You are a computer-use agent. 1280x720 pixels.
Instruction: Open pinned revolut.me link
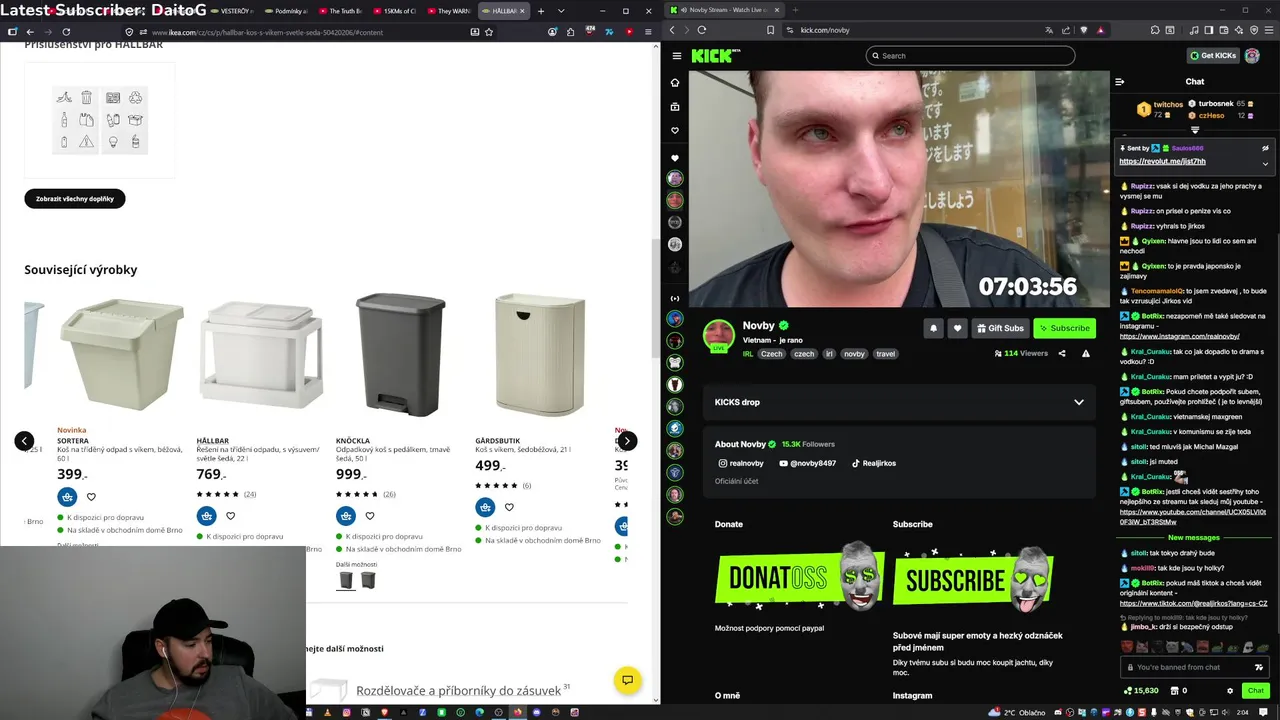(x=1162, y=161)
